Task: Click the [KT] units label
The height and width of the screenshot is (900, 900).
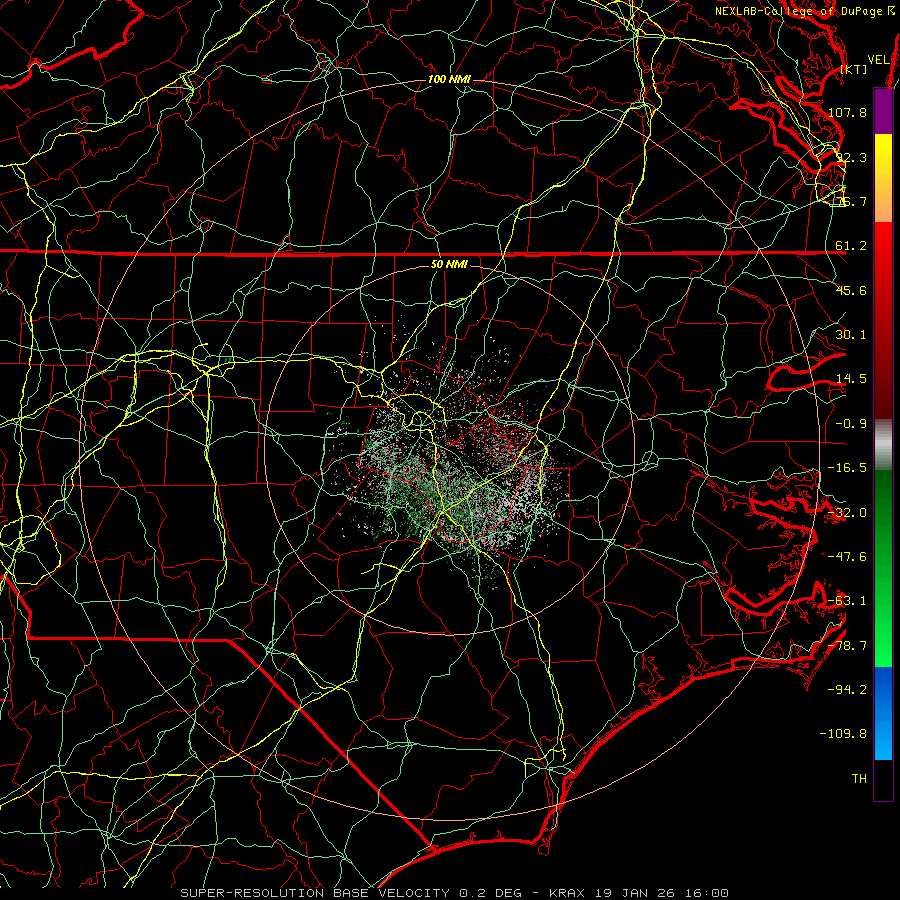Action: pos(854,69)
